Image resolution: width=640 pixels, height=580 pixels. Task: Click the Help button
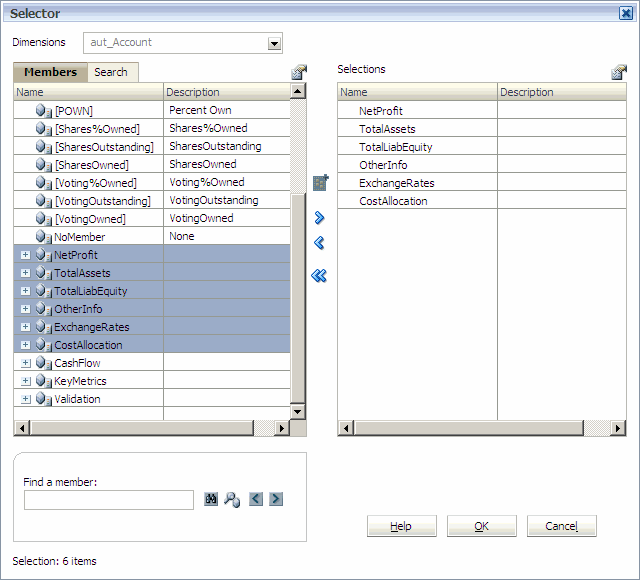(402, 526)
